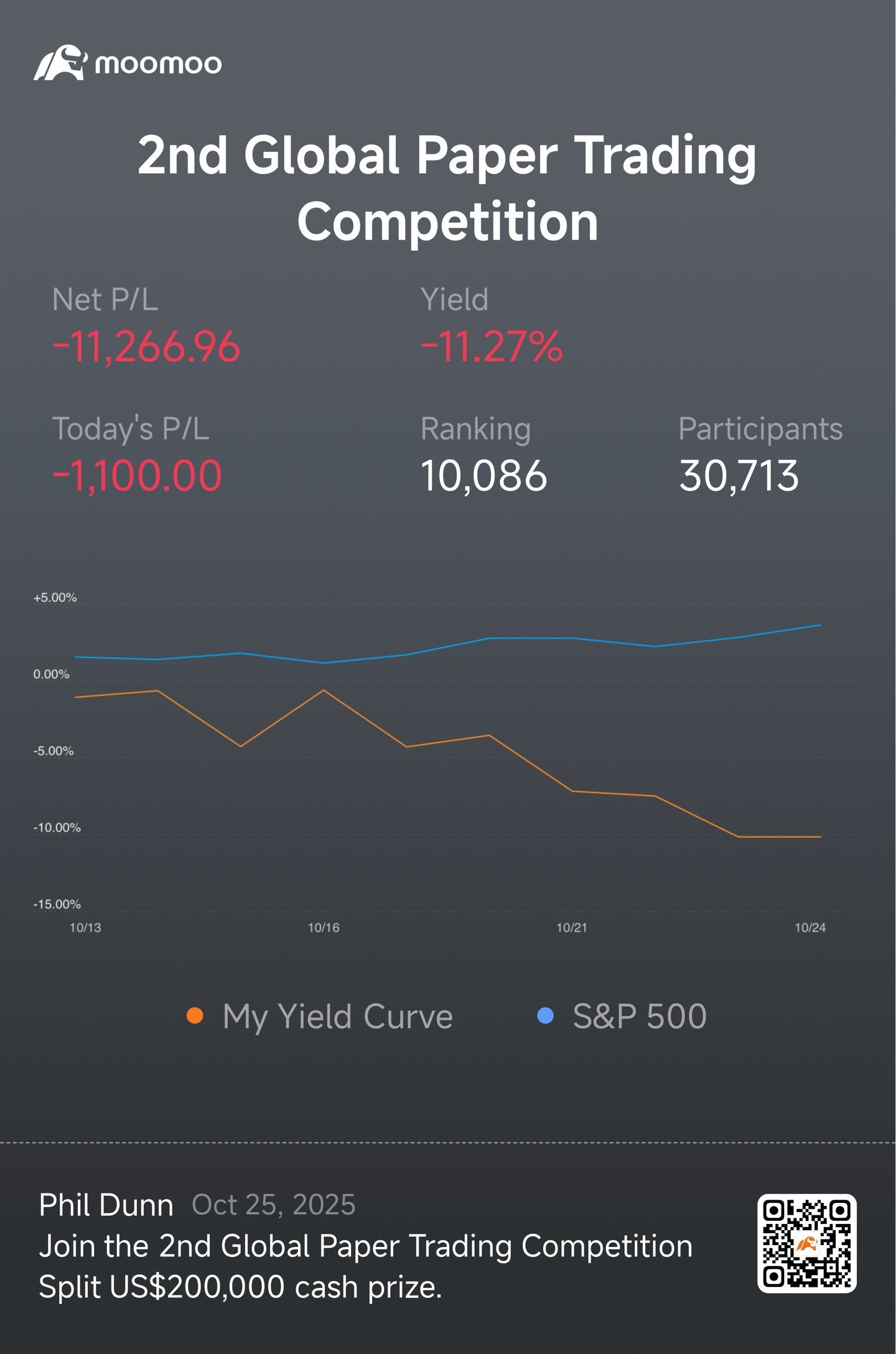The image size is (896, 1354).
Task: Click the 10/13 date marker on chart
Action: 85,928
